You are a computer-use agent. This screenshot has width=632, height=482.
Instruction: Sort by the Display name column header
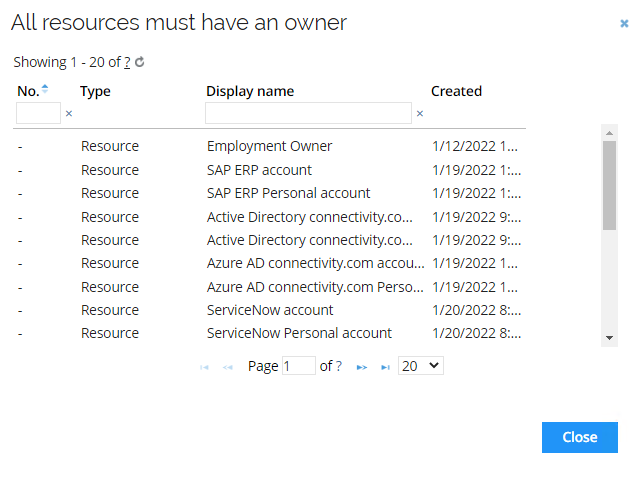[x=250, y=91]
